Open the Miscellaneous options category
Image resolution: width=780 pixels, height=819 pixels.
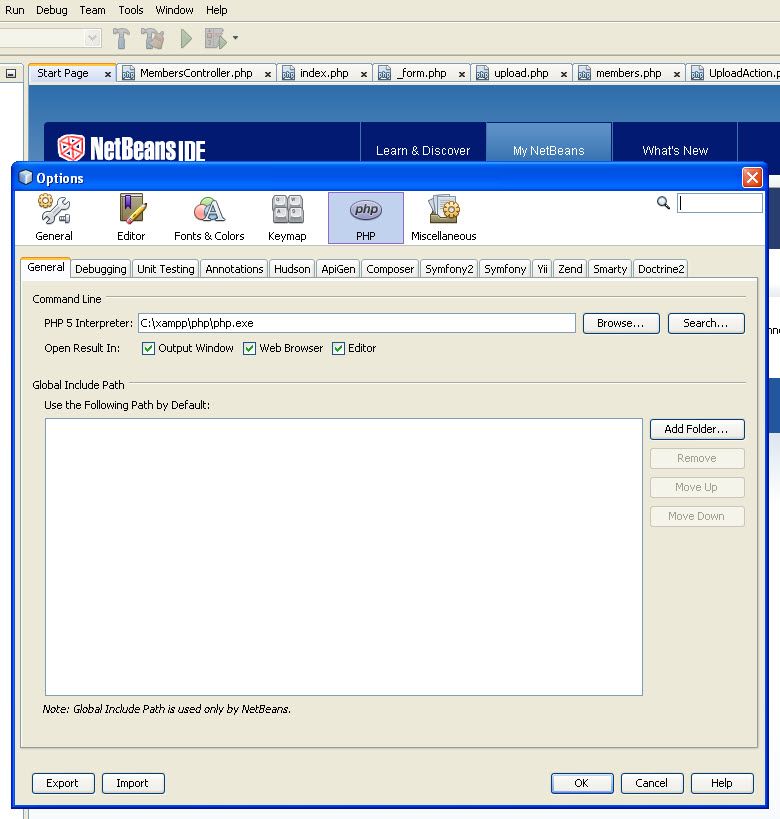444,217
